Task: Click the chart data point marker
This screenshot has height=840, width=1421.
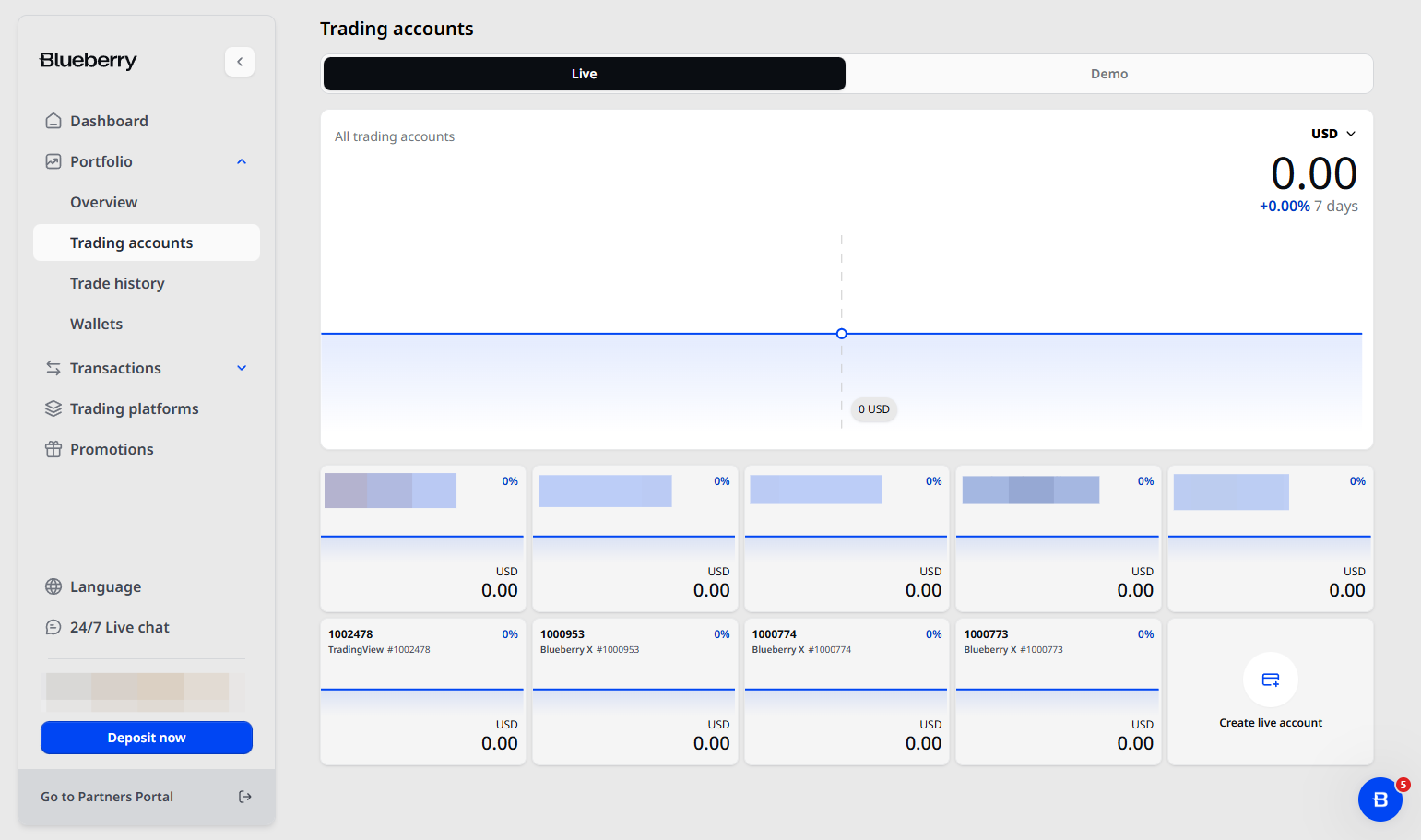Action: point(842,334)
